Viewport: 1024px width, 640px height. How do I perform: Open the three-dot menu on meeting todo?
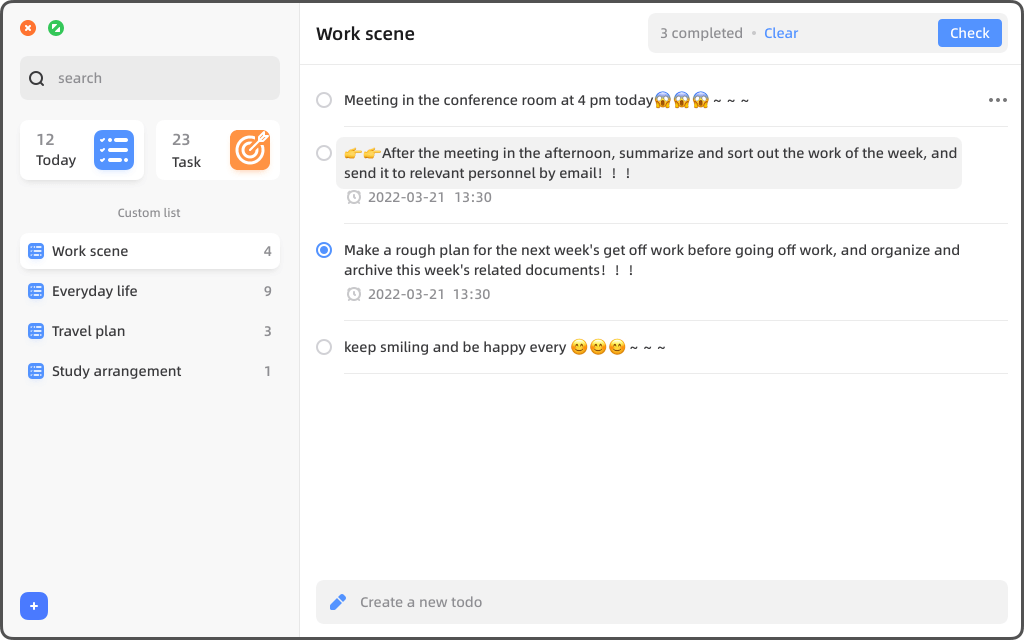click(997, 100)
